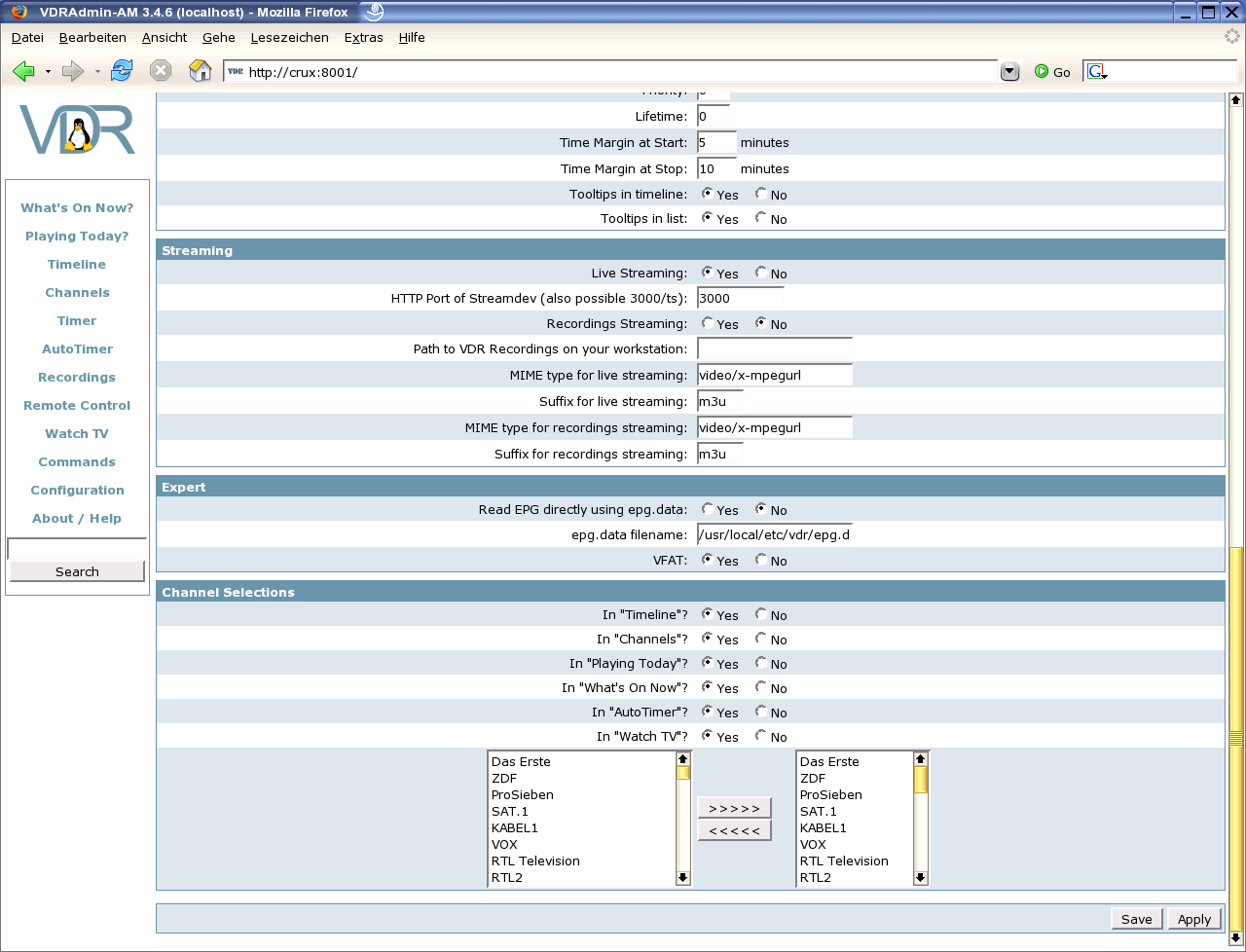Click the green Go button icon
This screenshot has height=952, width=1246.
point(1042,72)
